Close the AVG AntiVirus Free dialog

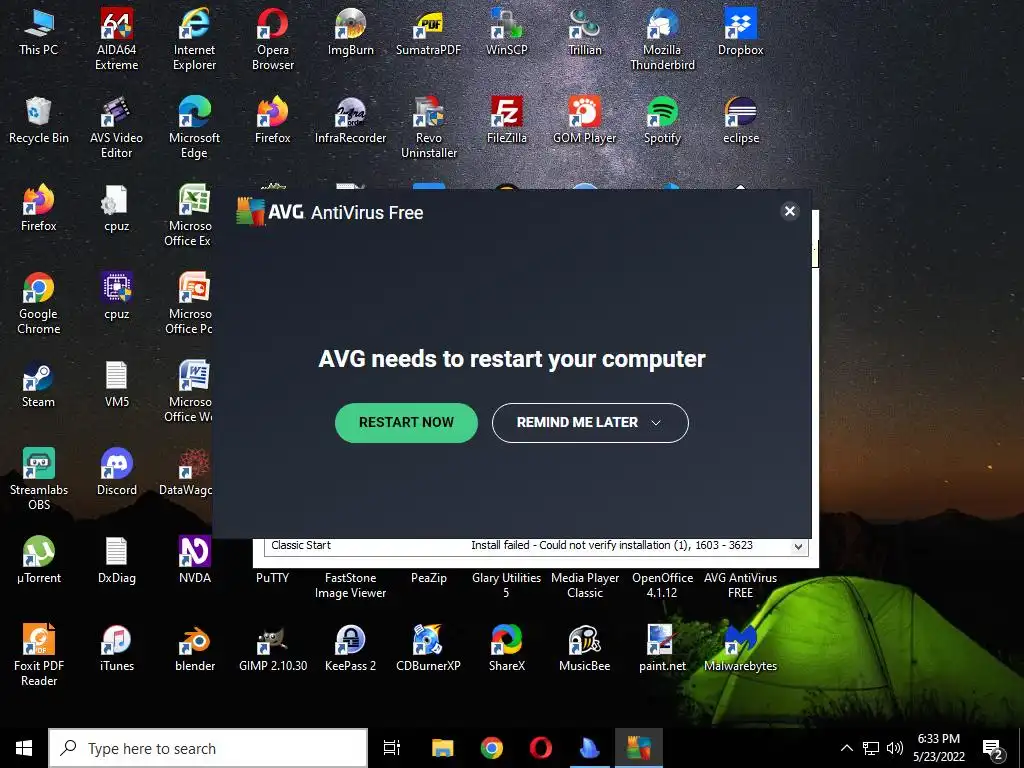click(790, 211)
